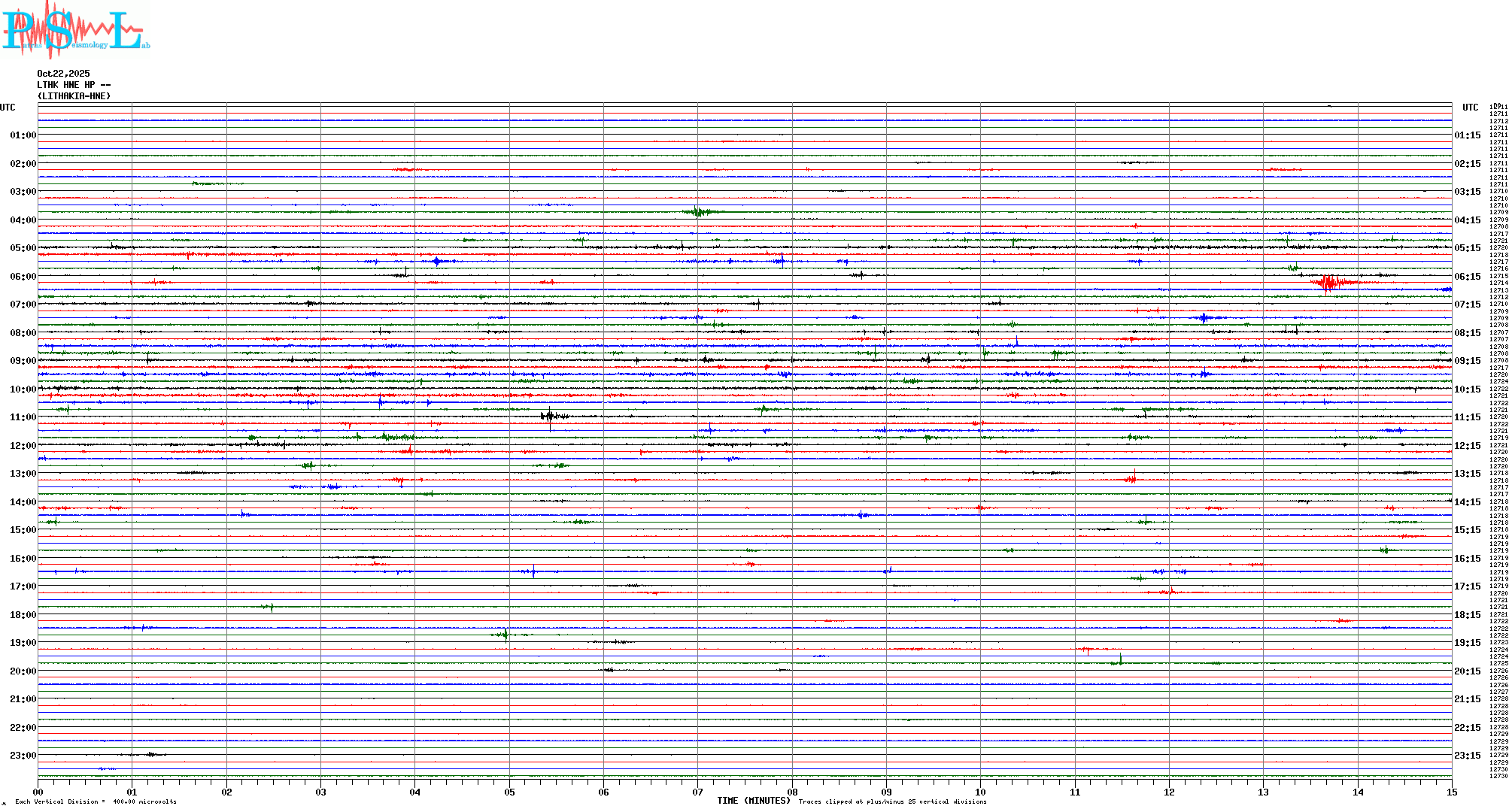This screenshot has height=812, width=1512.
Task: Click the right UTC axis label
Action: [x=1470, y=108]
